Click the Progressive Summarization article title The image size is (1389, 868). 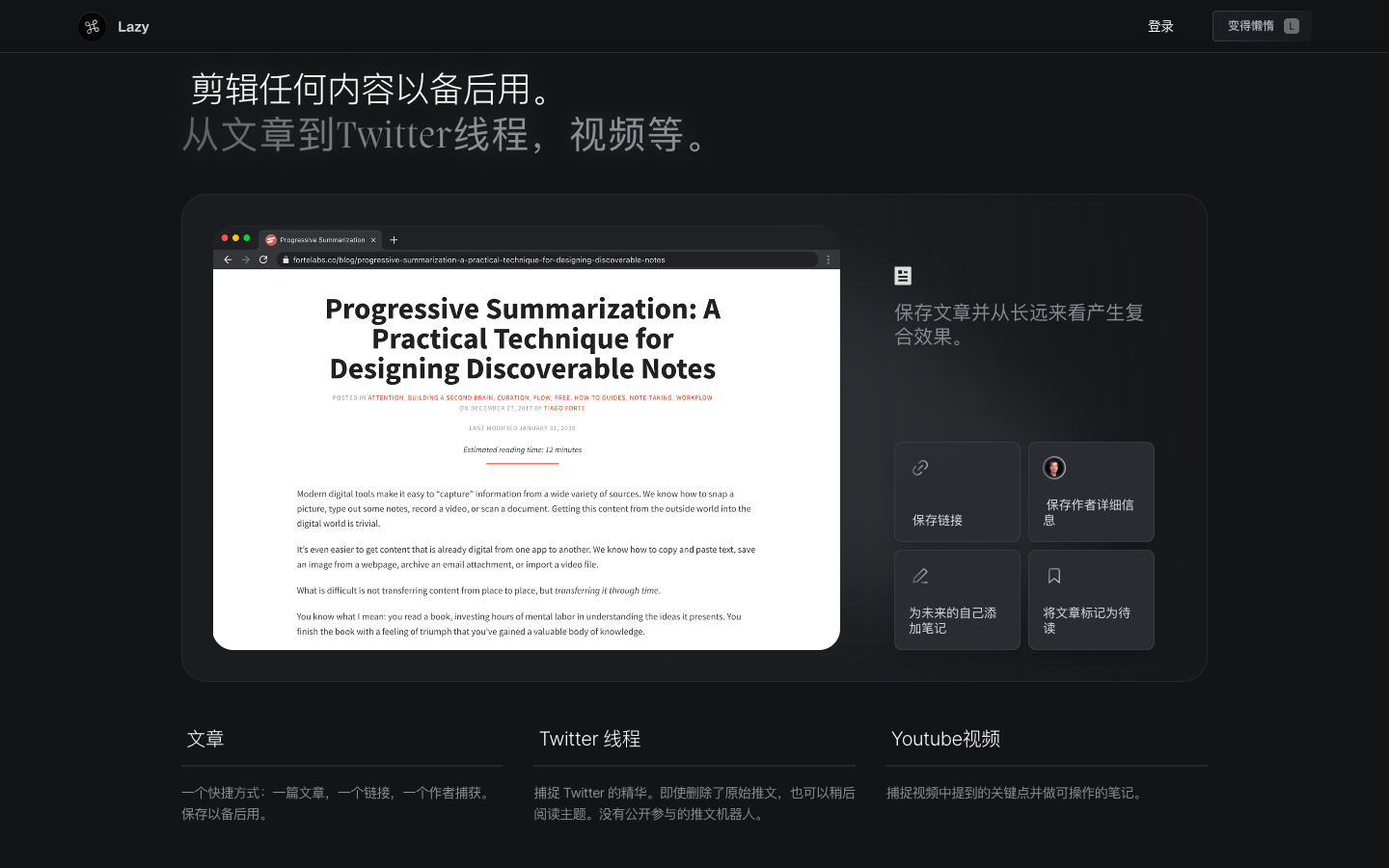[523, 339]
